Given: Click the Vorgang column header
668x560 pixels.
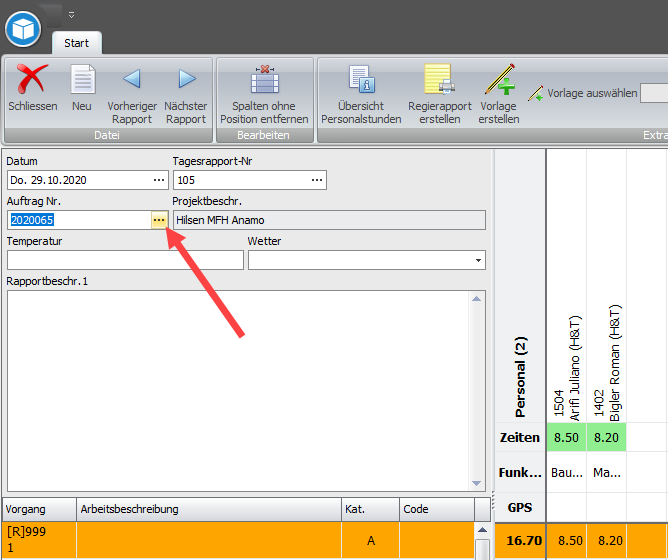Looking at the screenshot, I should pos(39,509).
